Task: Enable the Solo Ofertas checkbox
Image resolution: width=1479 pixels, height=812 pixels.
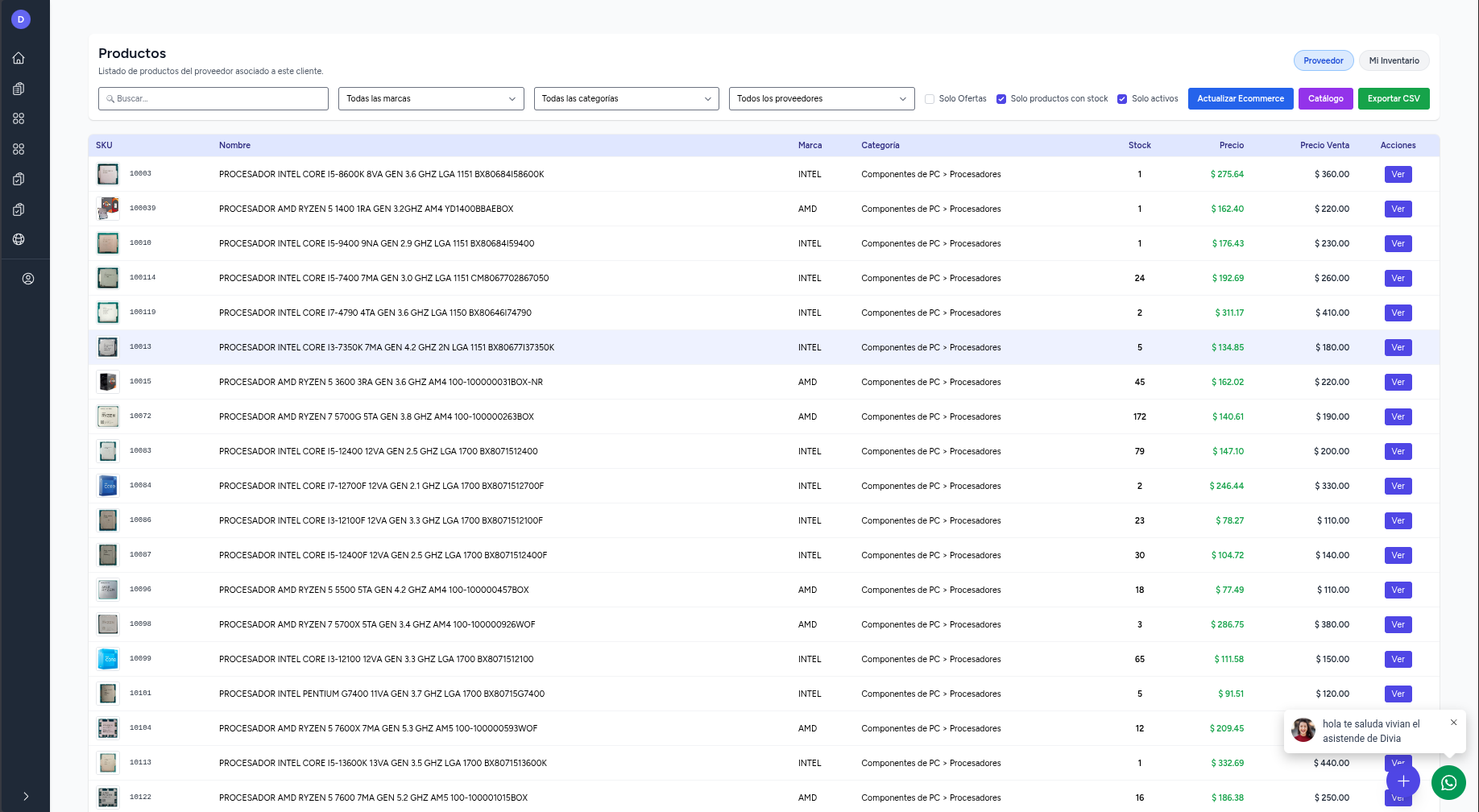Action: point(930,99)
